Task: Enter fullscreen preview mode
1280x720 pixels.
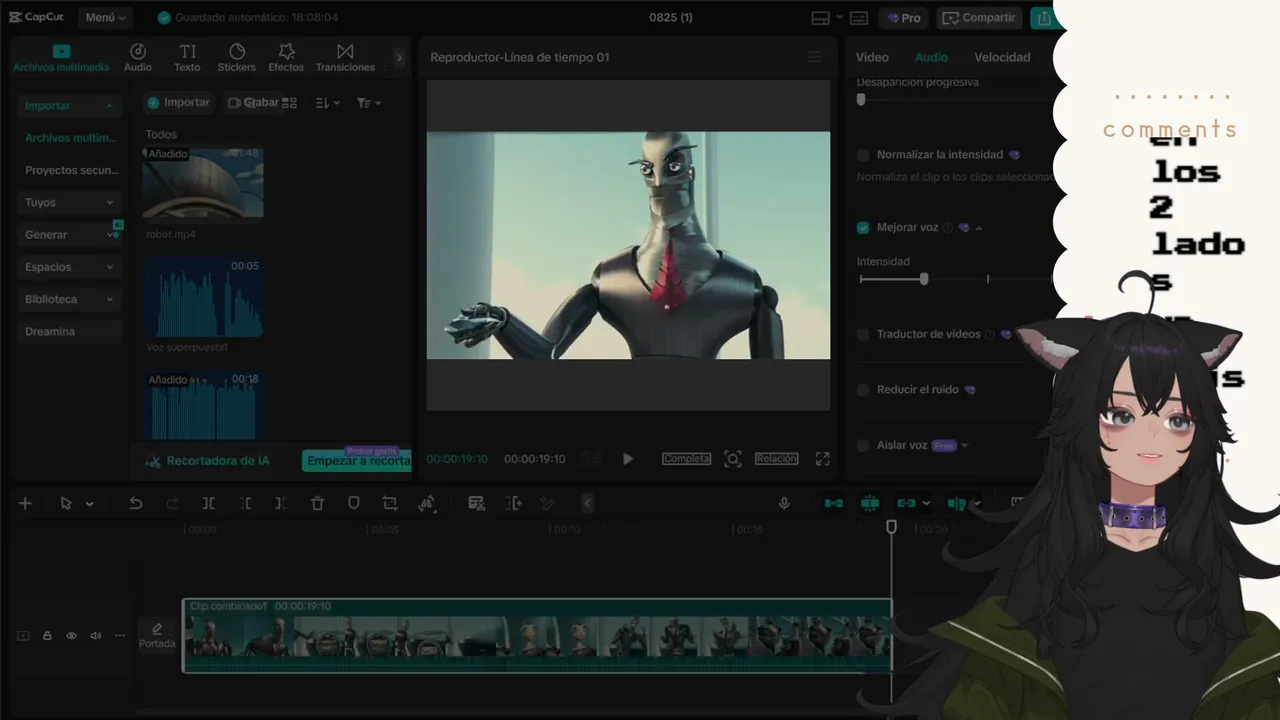Action: click(822, 459)
